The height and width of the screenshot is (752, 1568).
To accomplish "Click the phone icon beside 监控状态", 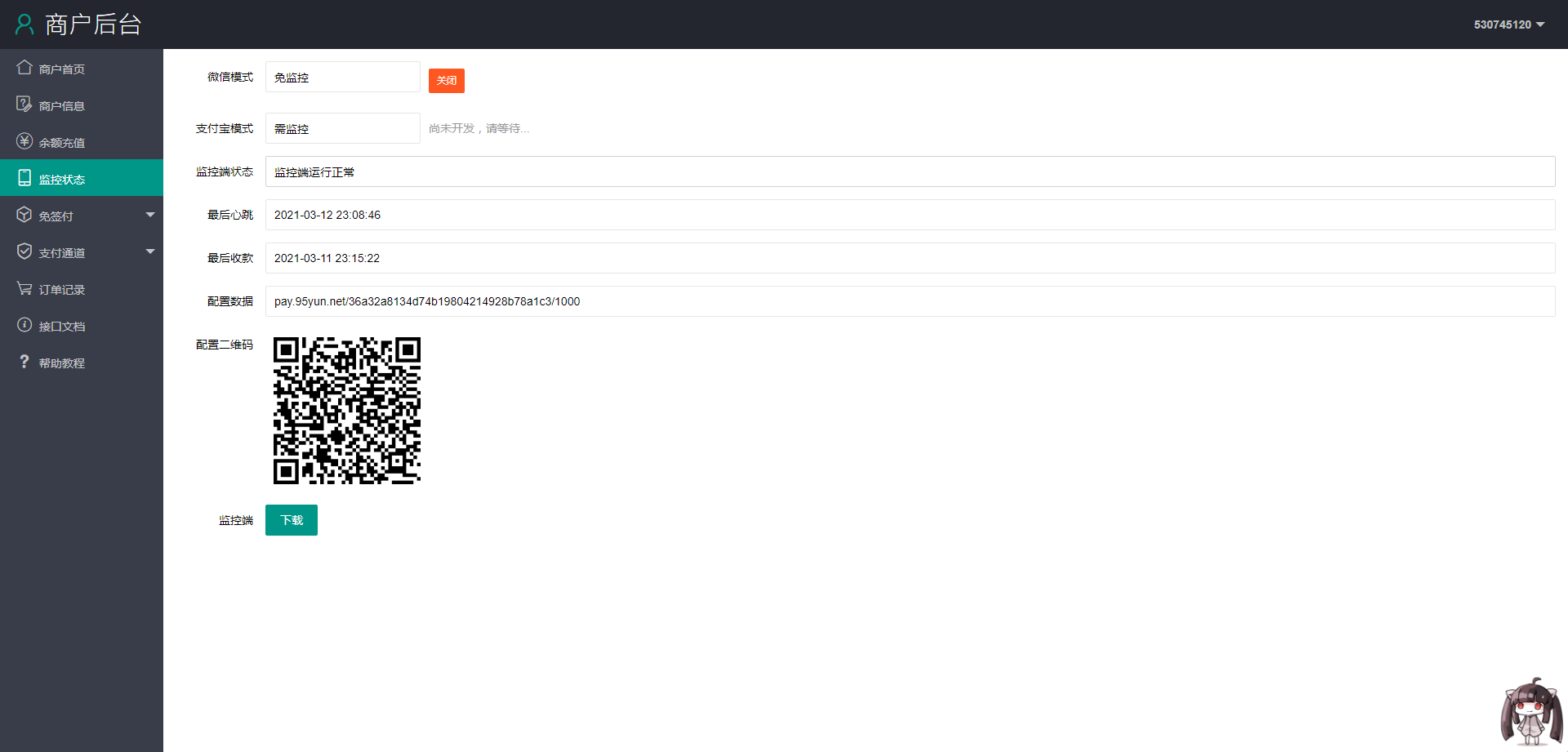I will [x=24, y=178].
